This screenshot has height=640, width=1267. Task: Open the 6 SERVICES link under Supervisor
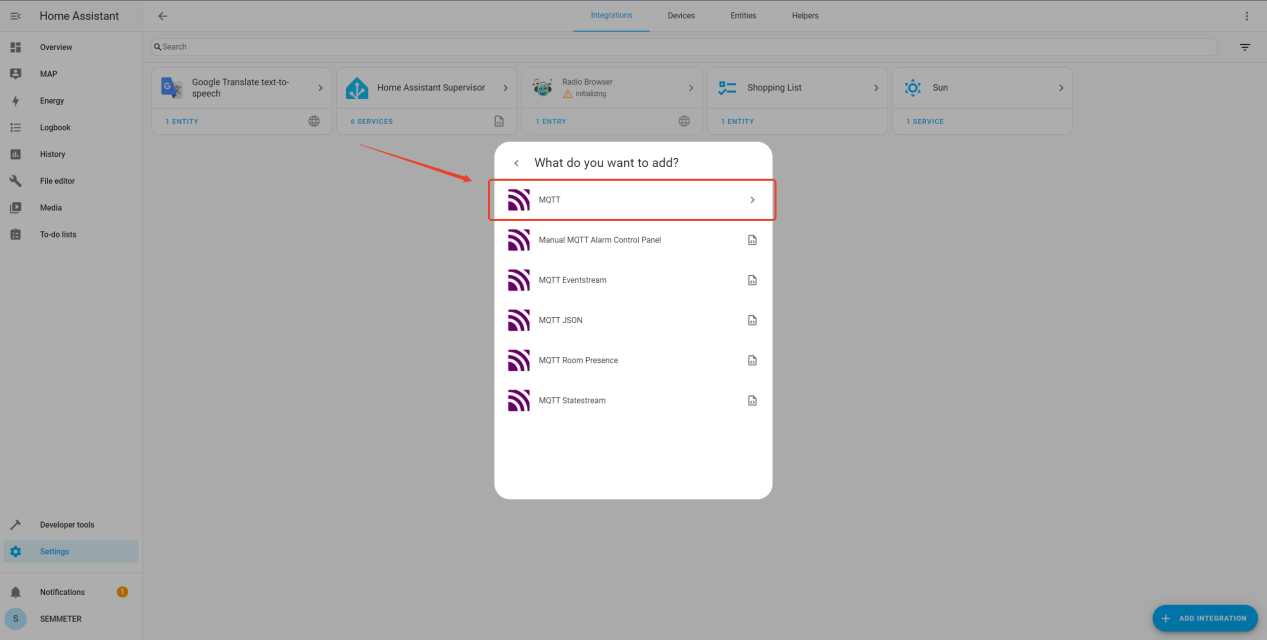(x=371, y=122)
